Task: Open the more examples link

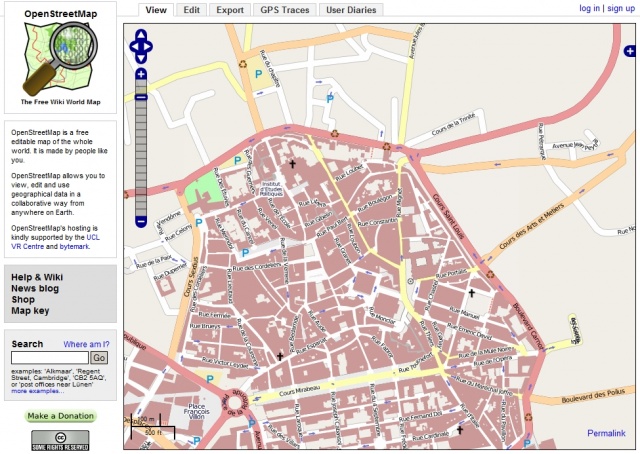Action: pyautogui.click(x=38, y=391)
